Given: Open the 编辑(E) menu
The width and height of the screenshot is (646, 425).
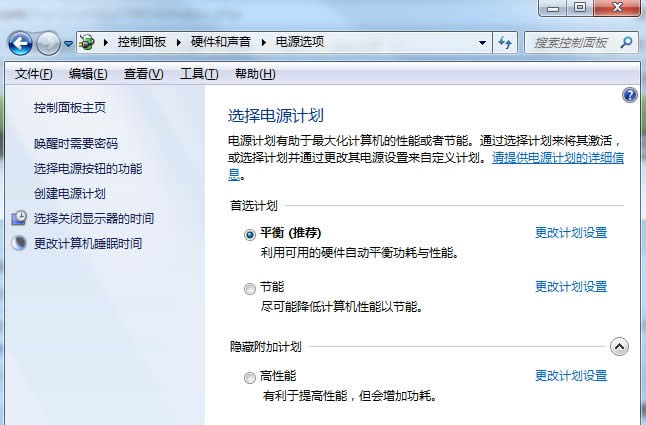Looking at the screenshot, I should click(x=88, y=74).
